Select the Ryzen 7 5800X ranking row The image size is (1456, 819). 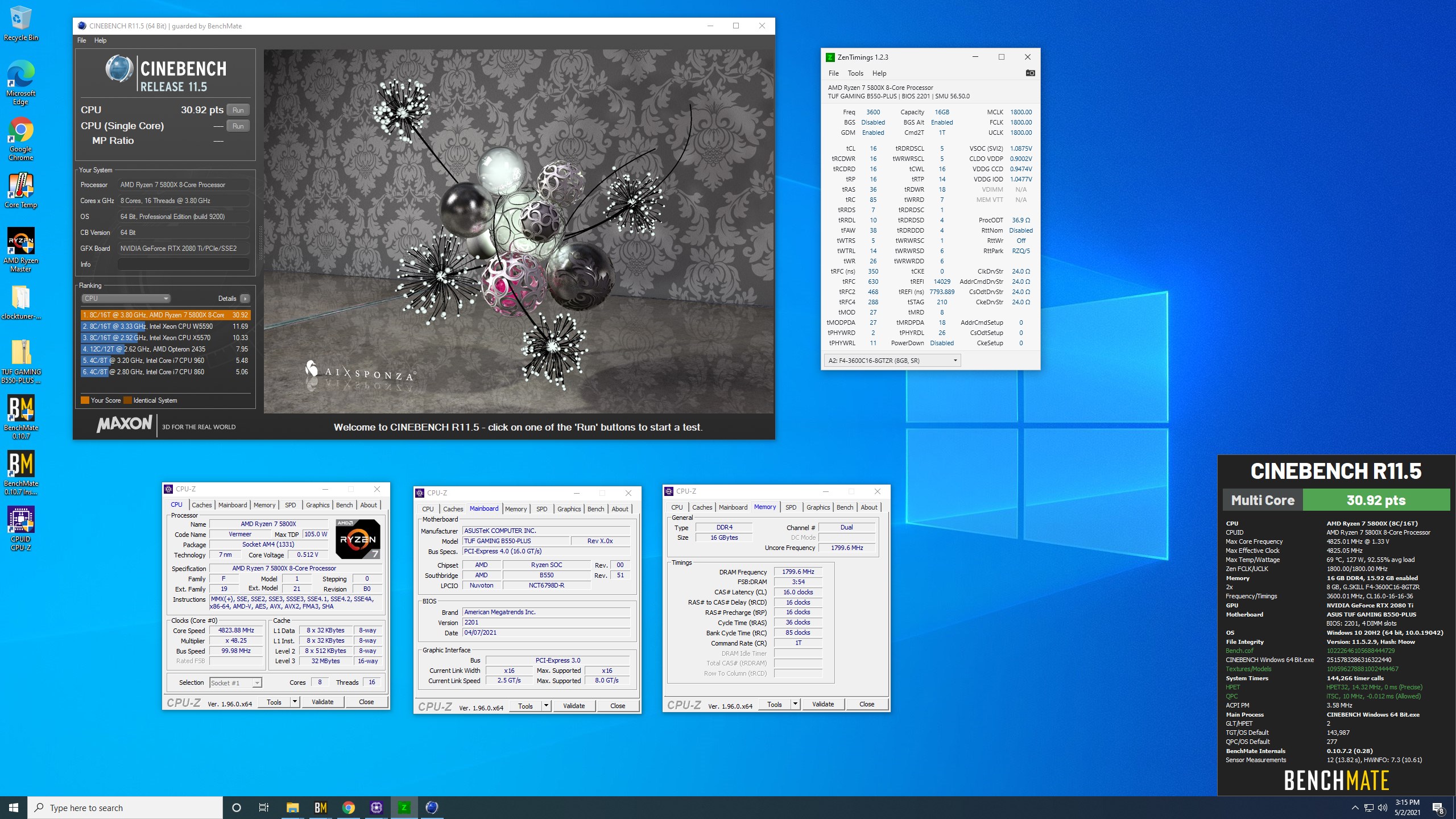166,315
